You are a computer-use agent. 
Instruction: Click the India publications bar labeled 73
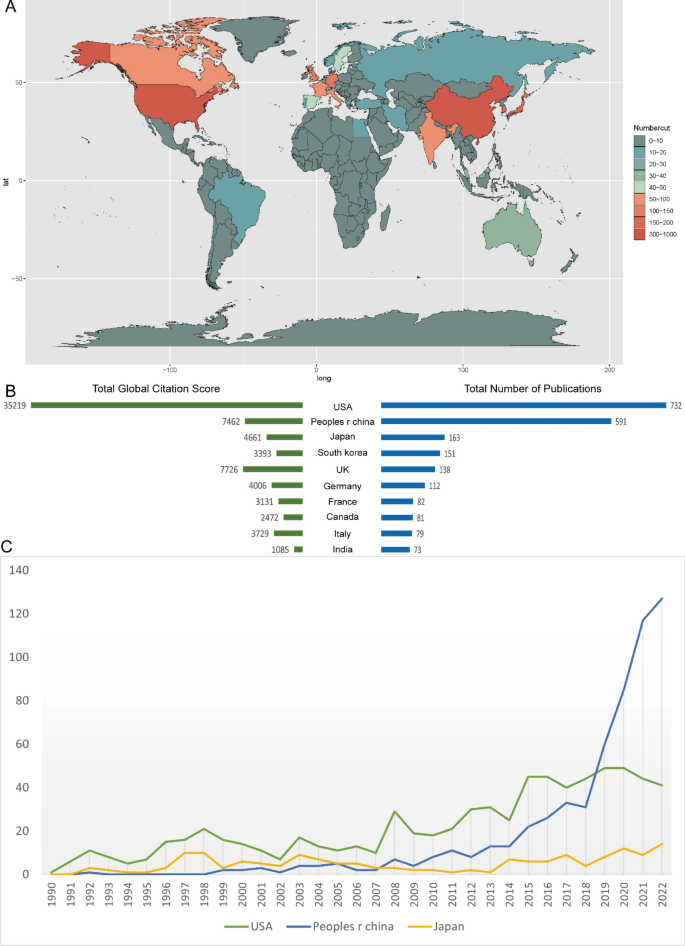(x=395, y=549)
